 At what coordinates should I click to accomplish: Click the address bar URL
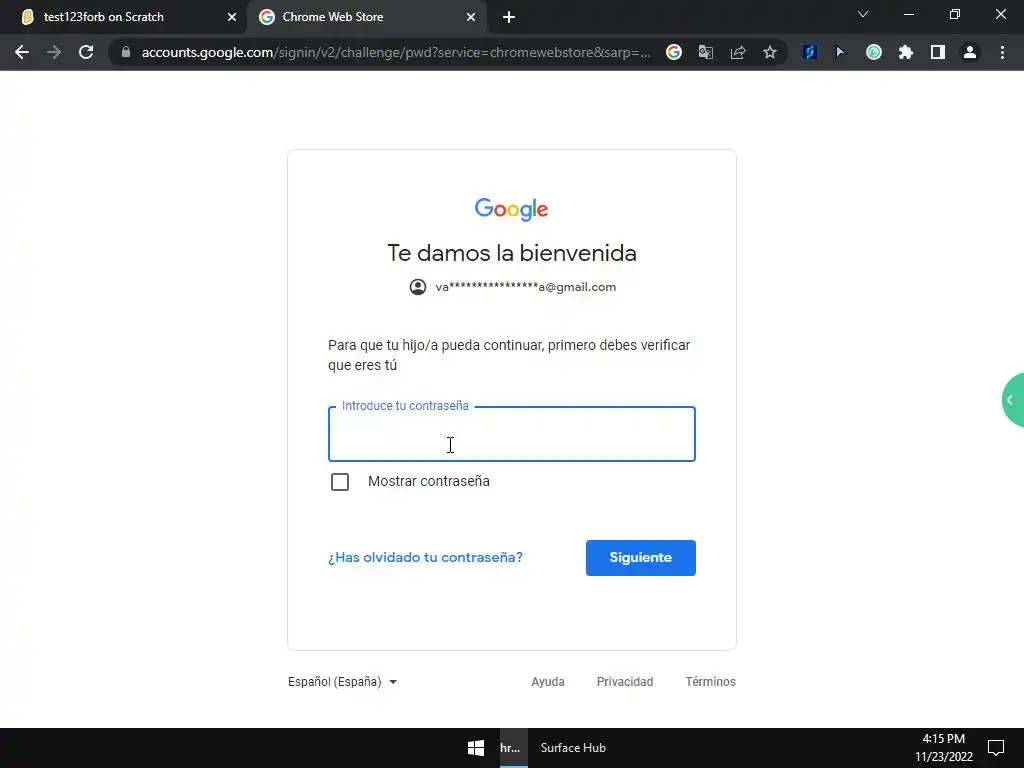coord(396,52)
